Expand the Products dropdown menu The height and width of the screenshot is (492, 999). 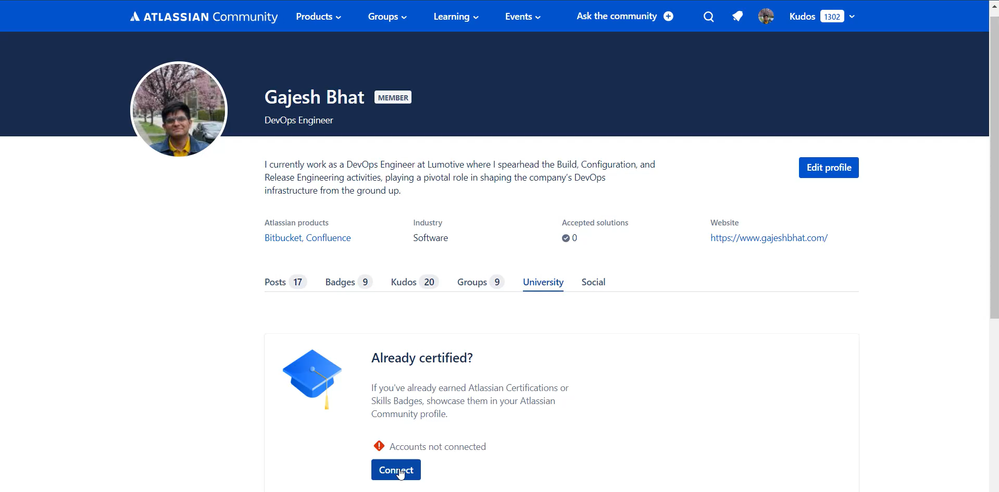coord(319,17)
